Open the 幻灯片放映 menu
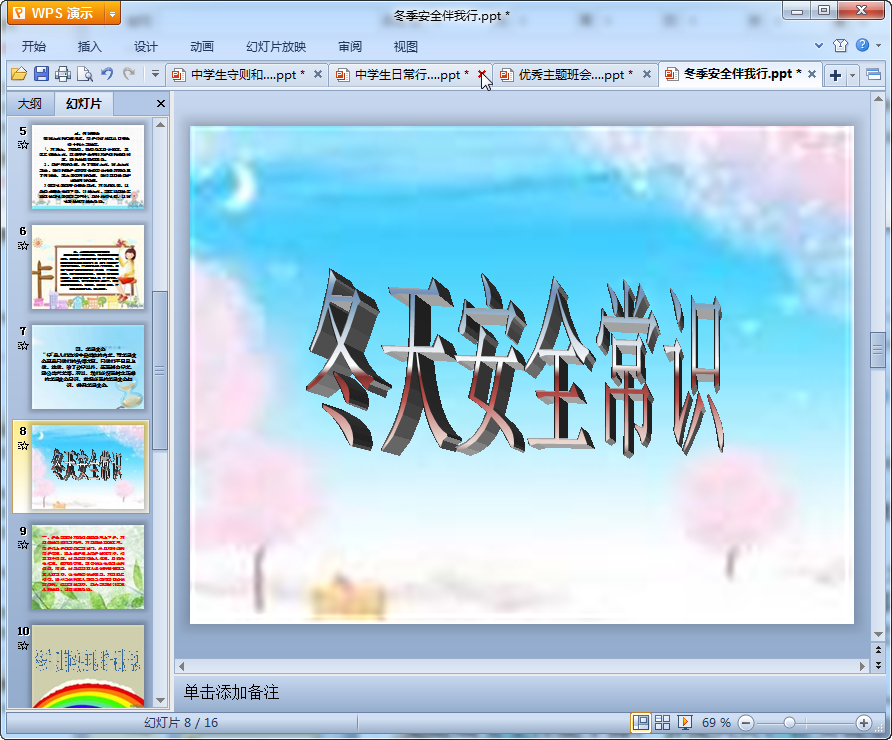 [276, 47]
